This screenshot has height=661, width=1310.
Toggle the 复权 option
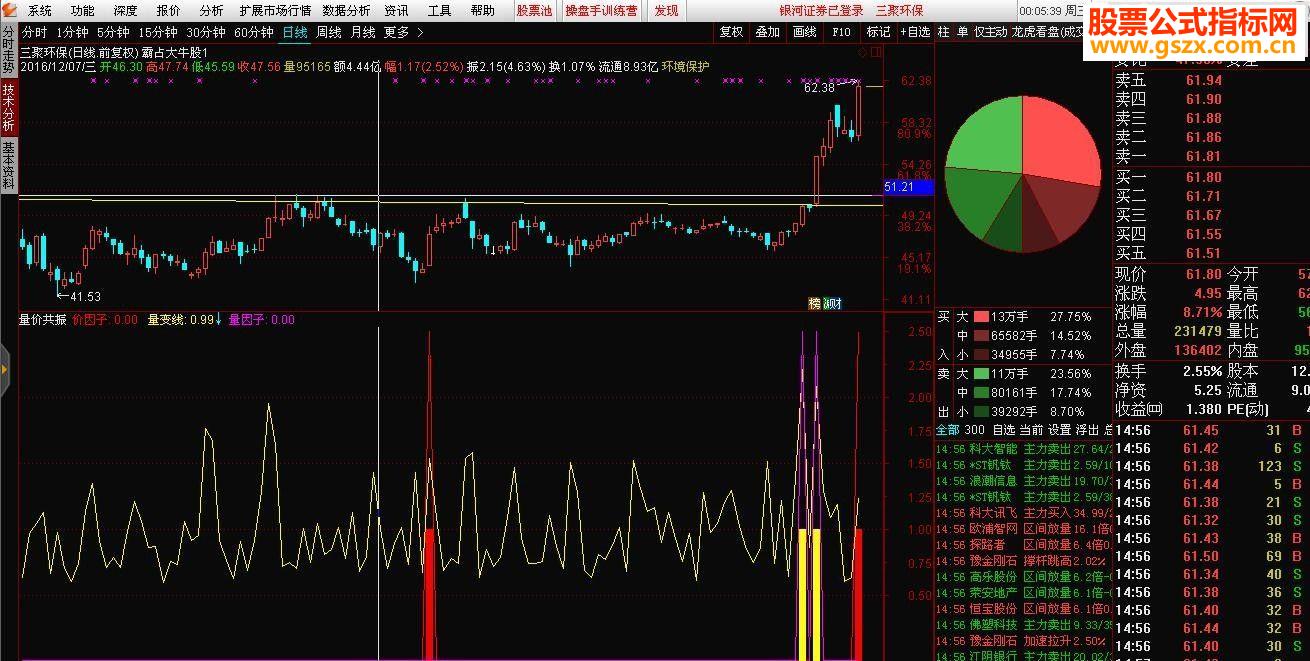click(x=731, y=32)
